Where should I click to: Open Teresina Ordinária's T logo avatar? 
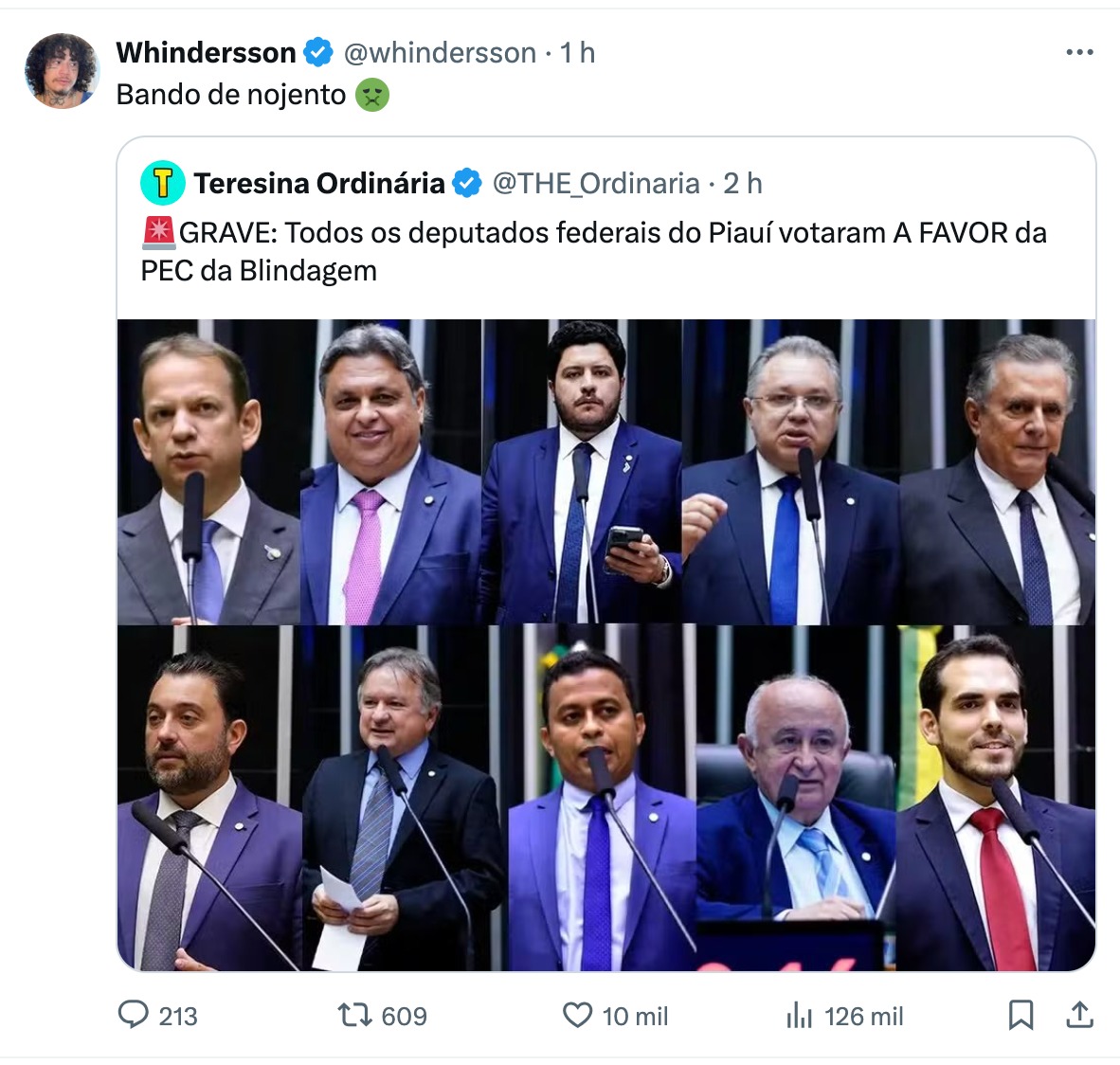pyautogui.click(x=163, y=183)
